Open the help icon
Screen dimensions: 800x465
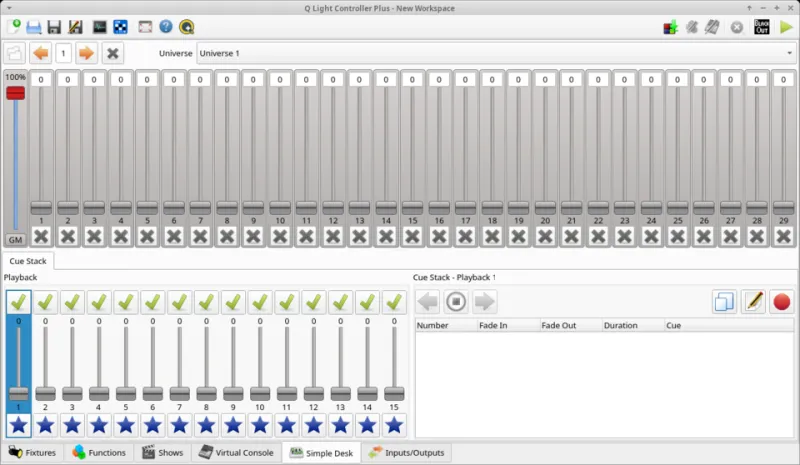[x=166, y=27]
